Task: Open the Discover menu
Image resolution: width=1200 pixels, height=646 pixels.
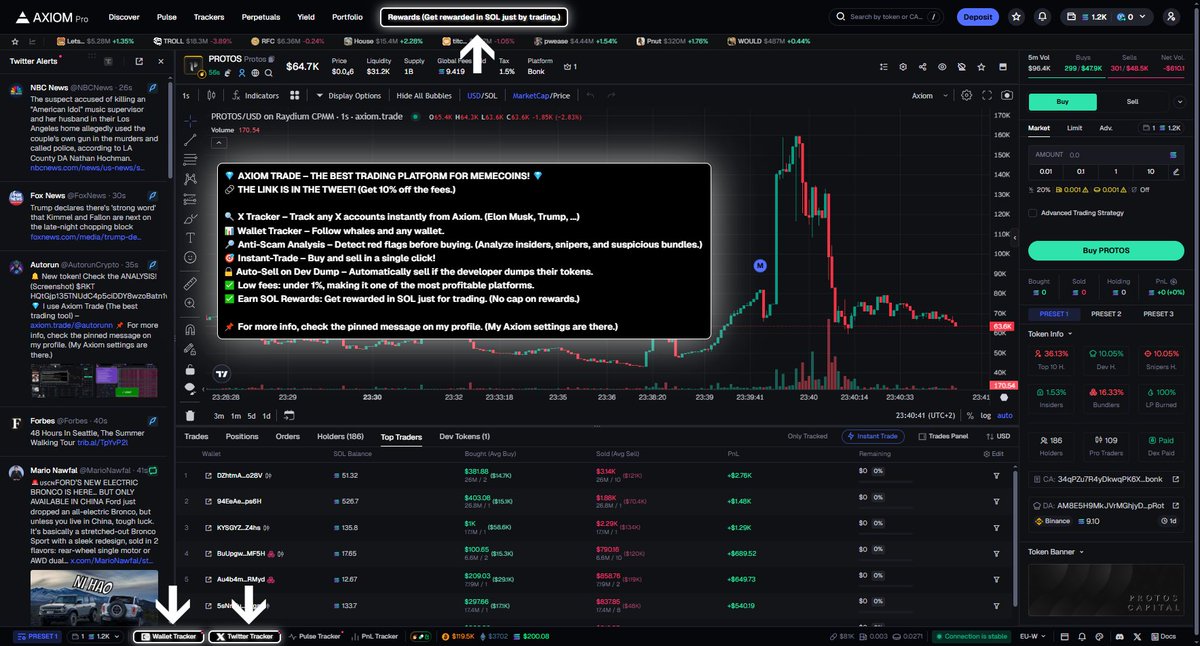Action: pyautogui.click(x=124, y=17)
